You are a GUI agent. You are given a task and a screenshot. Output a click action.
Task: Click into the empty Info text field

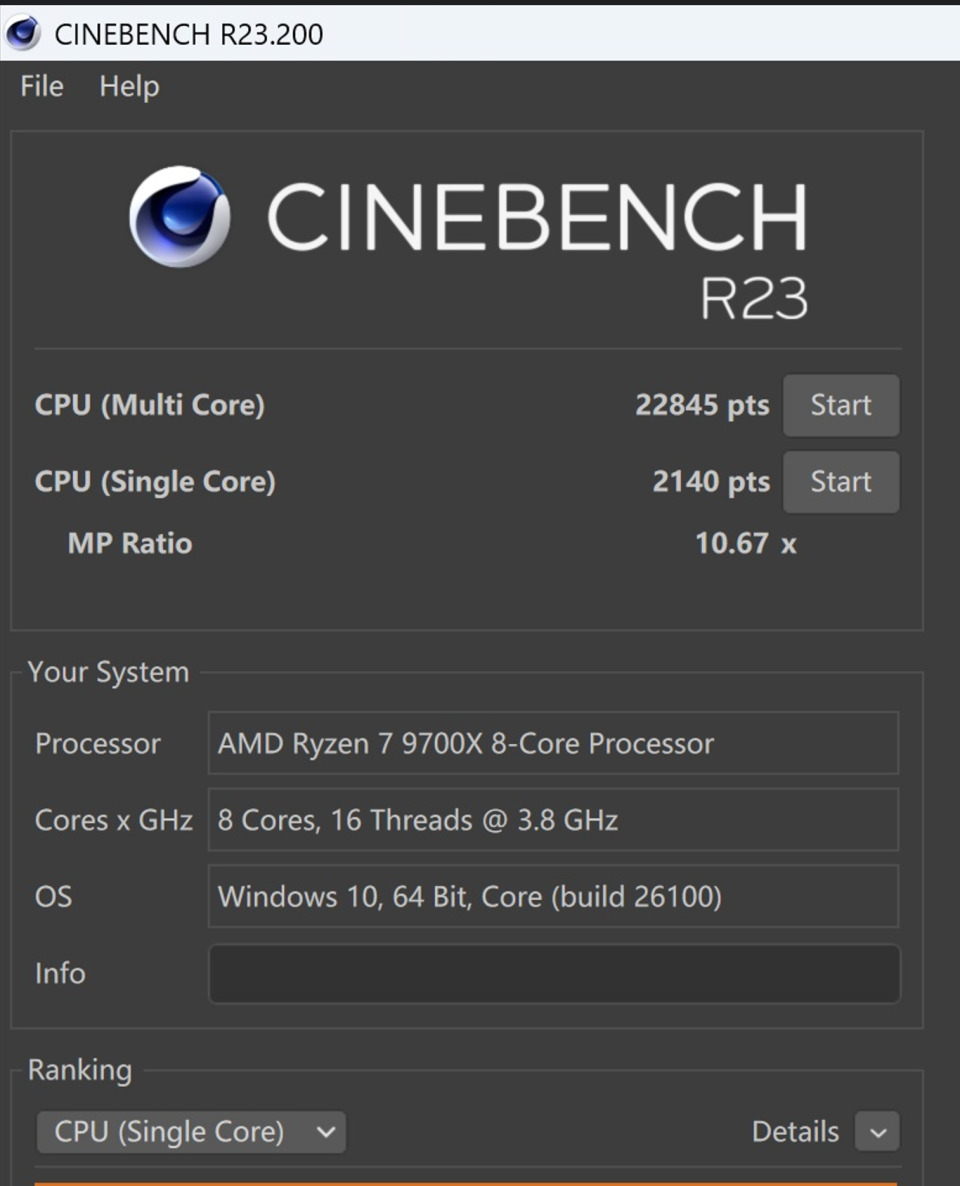554,973
